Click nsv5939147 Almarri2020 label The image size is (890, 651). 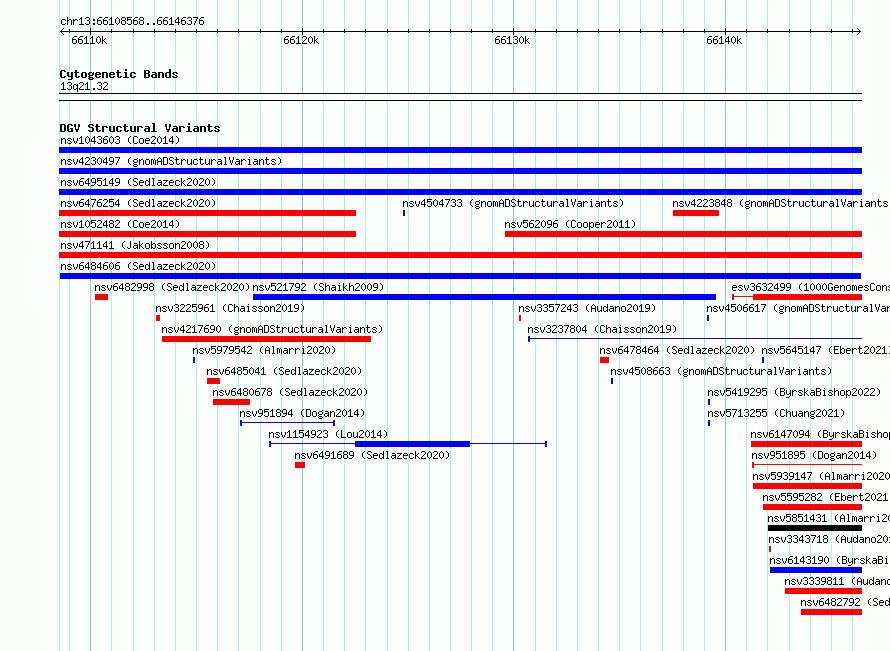pos(821,476)
